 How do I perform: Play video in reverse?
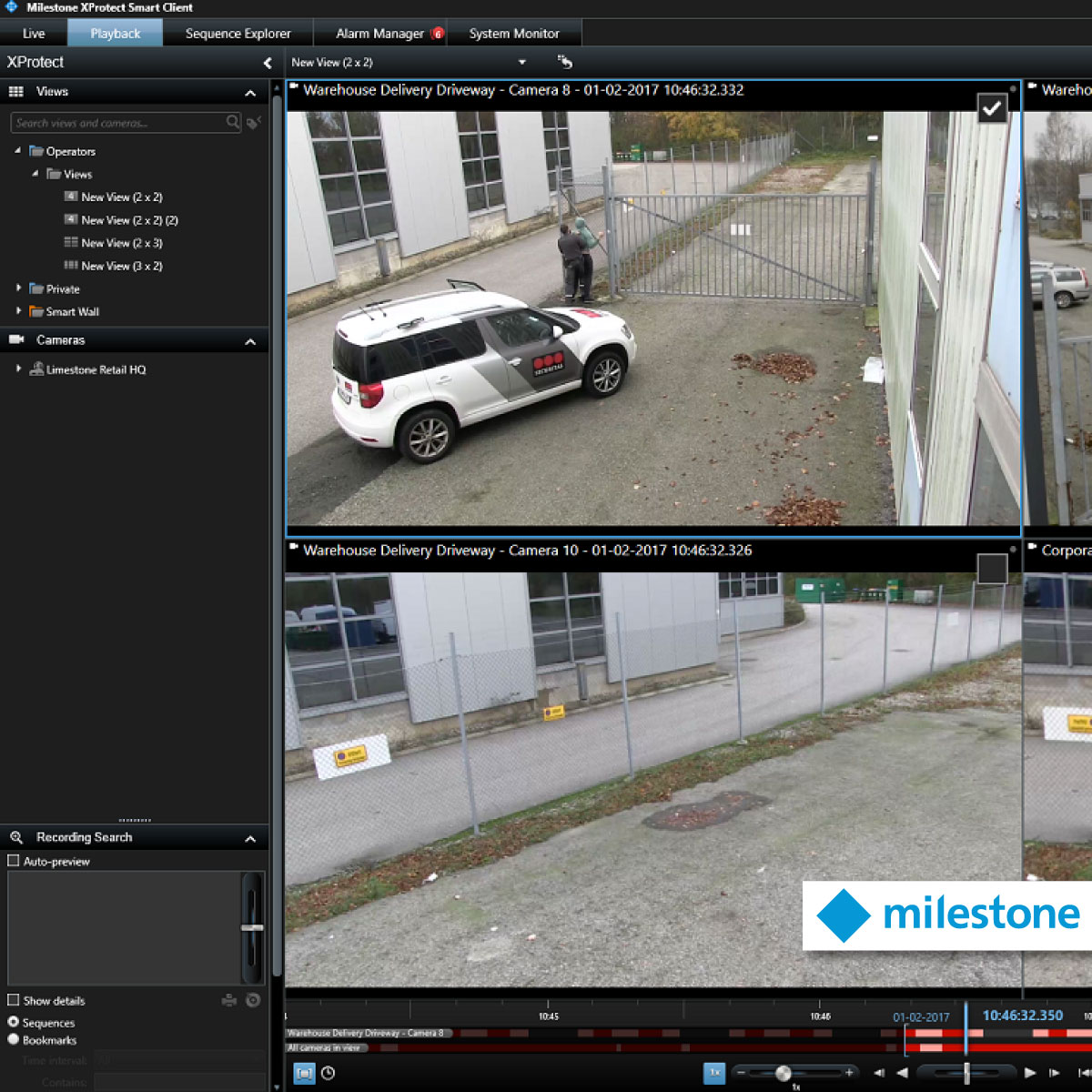pos(902,1073)
